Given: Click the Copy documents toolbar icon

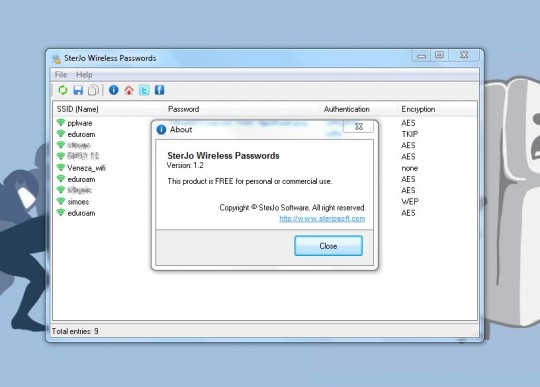Looking at the screenshot, I should [x=93, y=90].
